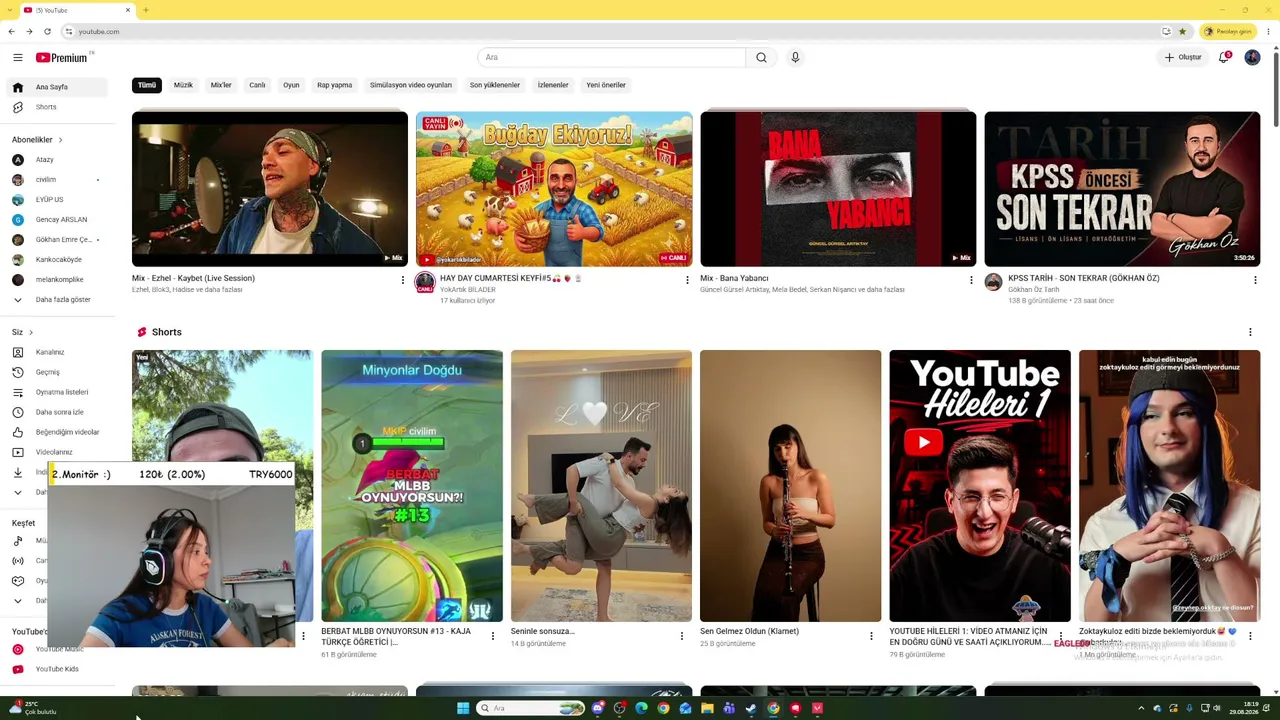The width and height of the screenshot is (1280, 720).
Task: Select the İzlenenler chip
Action: pyautogui.click(x=553, y=85)
